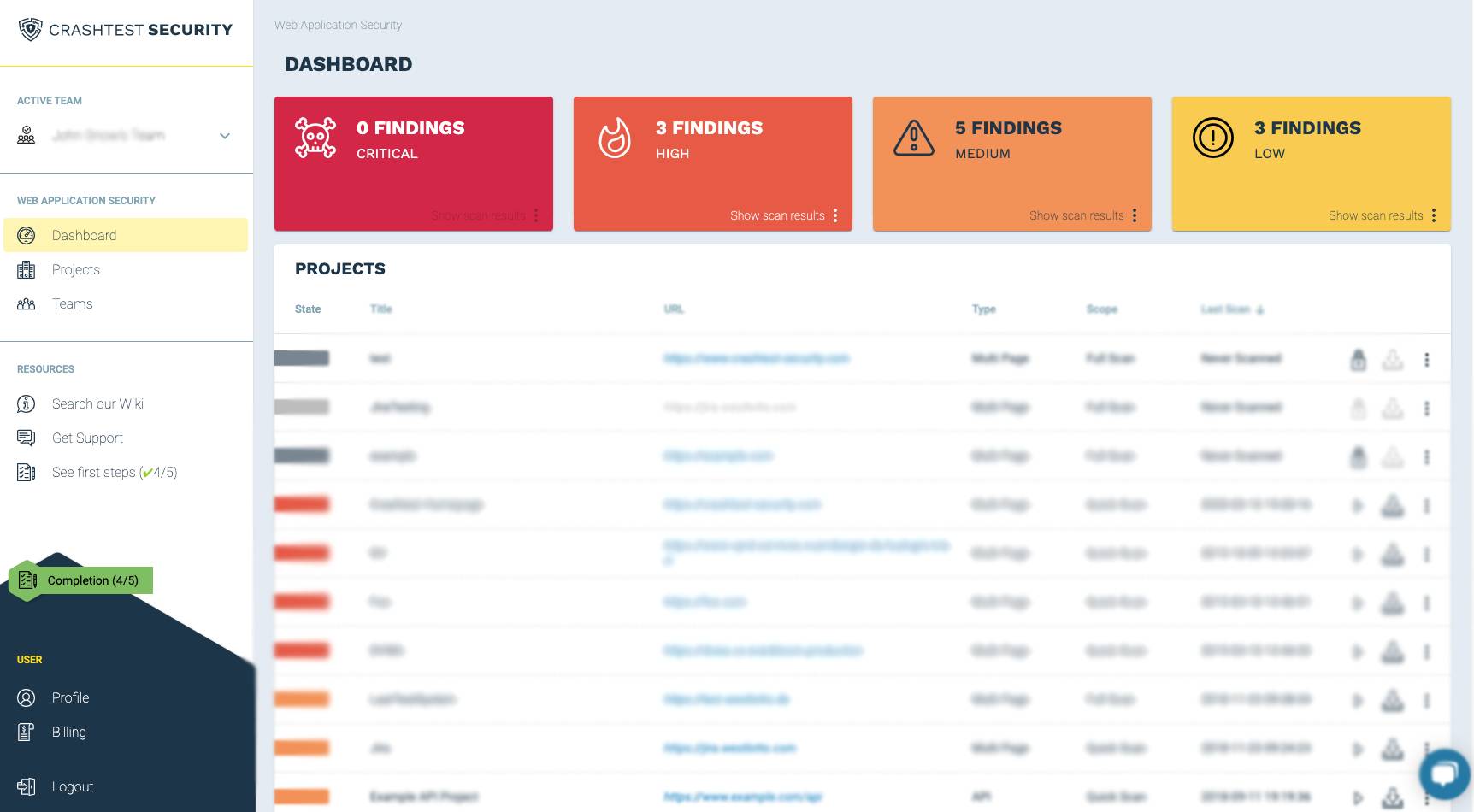Screen dimensions: 1474x812
Task: Show scan results for Medium findings
Action: pyautogui.click(x=1076, y=215)
